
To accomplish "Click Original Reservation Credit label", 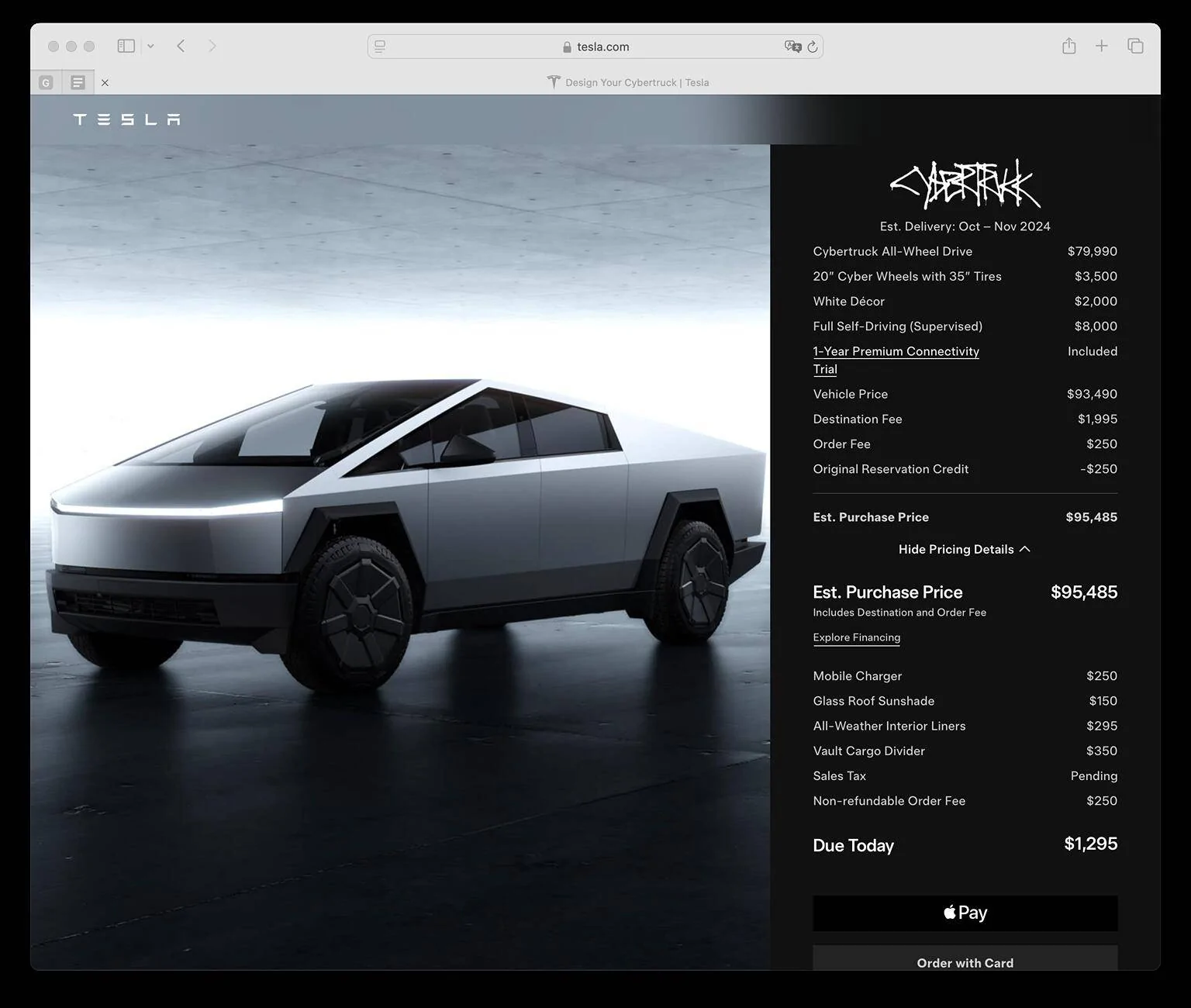I will [890, 469].
